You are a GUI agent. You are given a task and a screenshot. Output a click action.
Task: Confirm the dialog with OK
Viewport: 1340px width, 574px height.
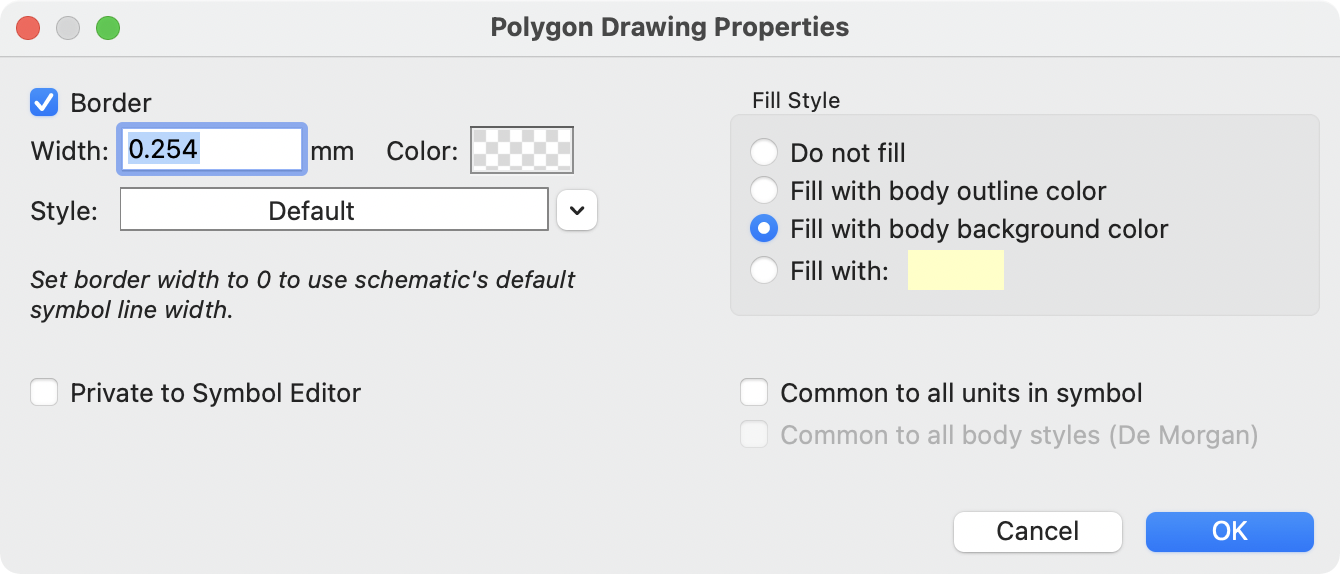1229,531
